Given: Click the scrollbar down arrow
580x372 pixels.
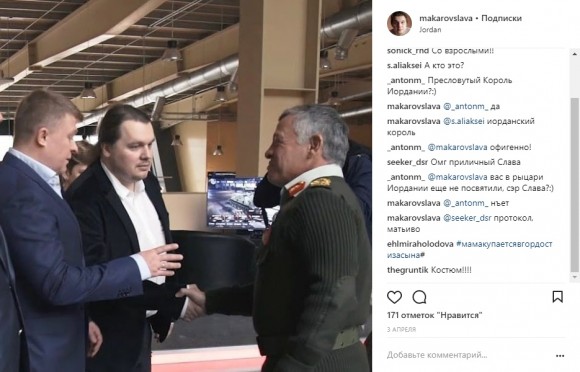Looking at the screenshot, I should 574,277.
